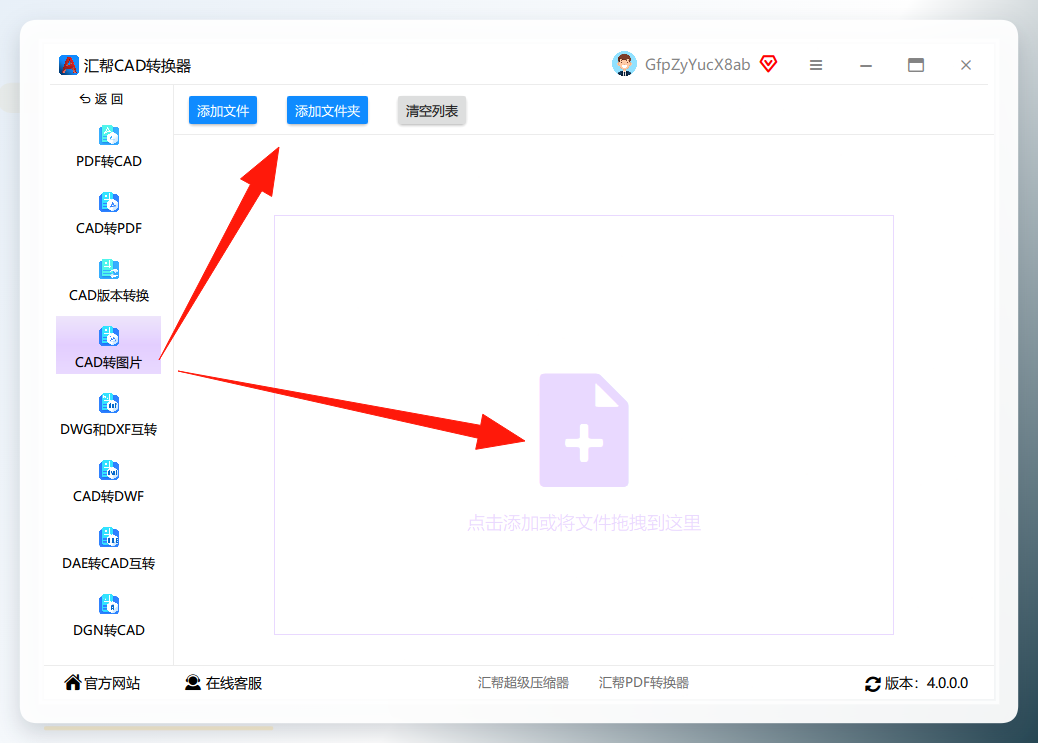
Task: Open the DWG和DXF互转 icon
Action: pos(109,403)
